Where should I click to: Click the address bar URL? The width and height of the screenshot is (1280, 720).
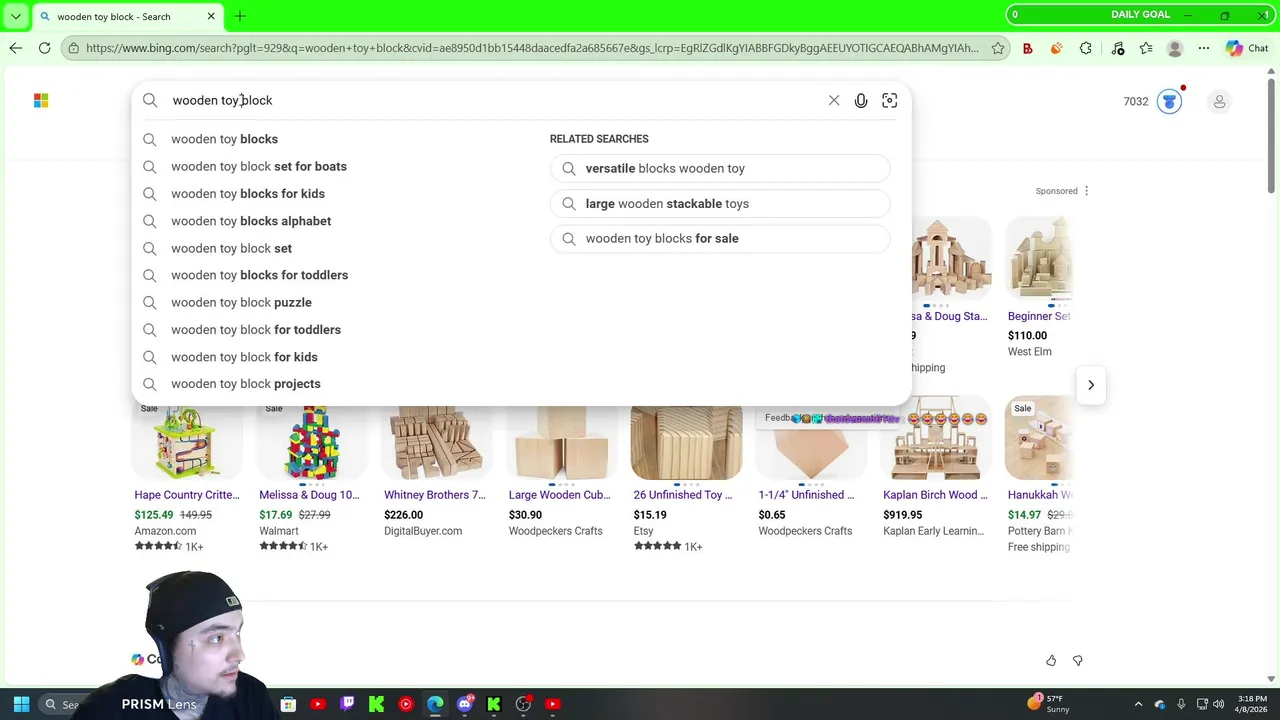pyautogui.click(x=532, y=48)
